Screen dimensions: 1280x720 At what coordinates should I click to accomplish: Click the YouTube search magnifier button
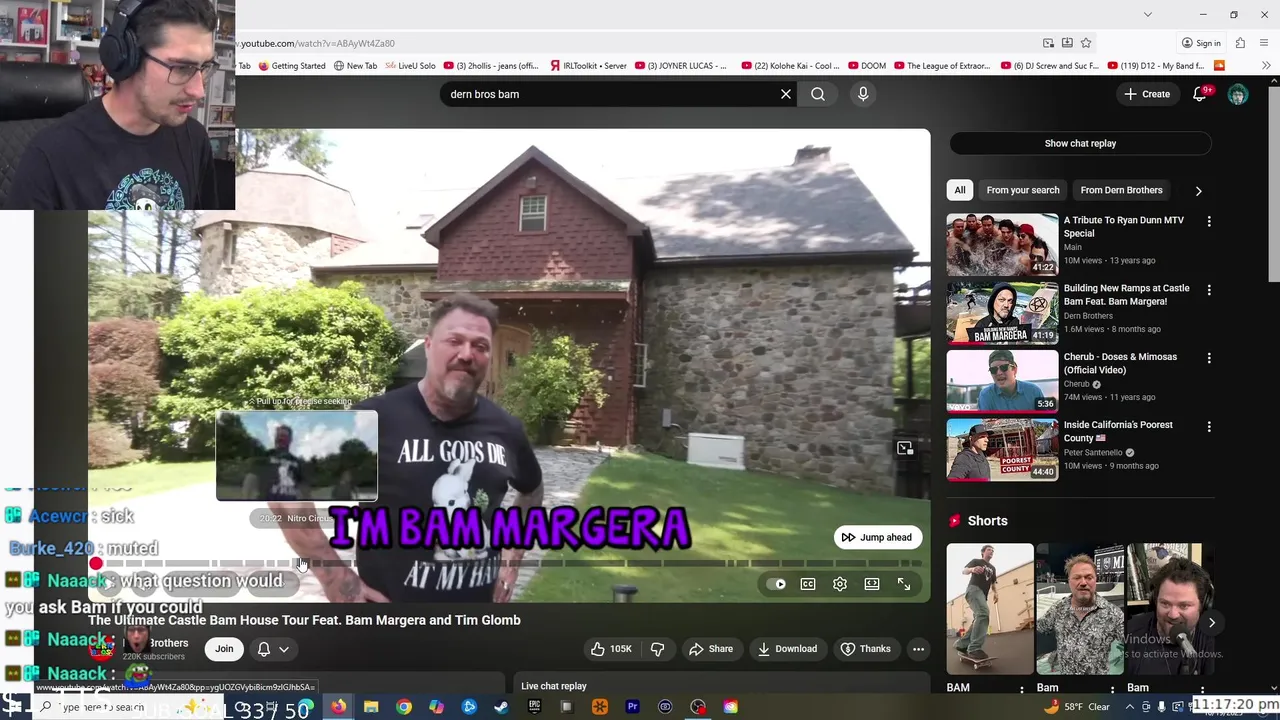[818, 94]
